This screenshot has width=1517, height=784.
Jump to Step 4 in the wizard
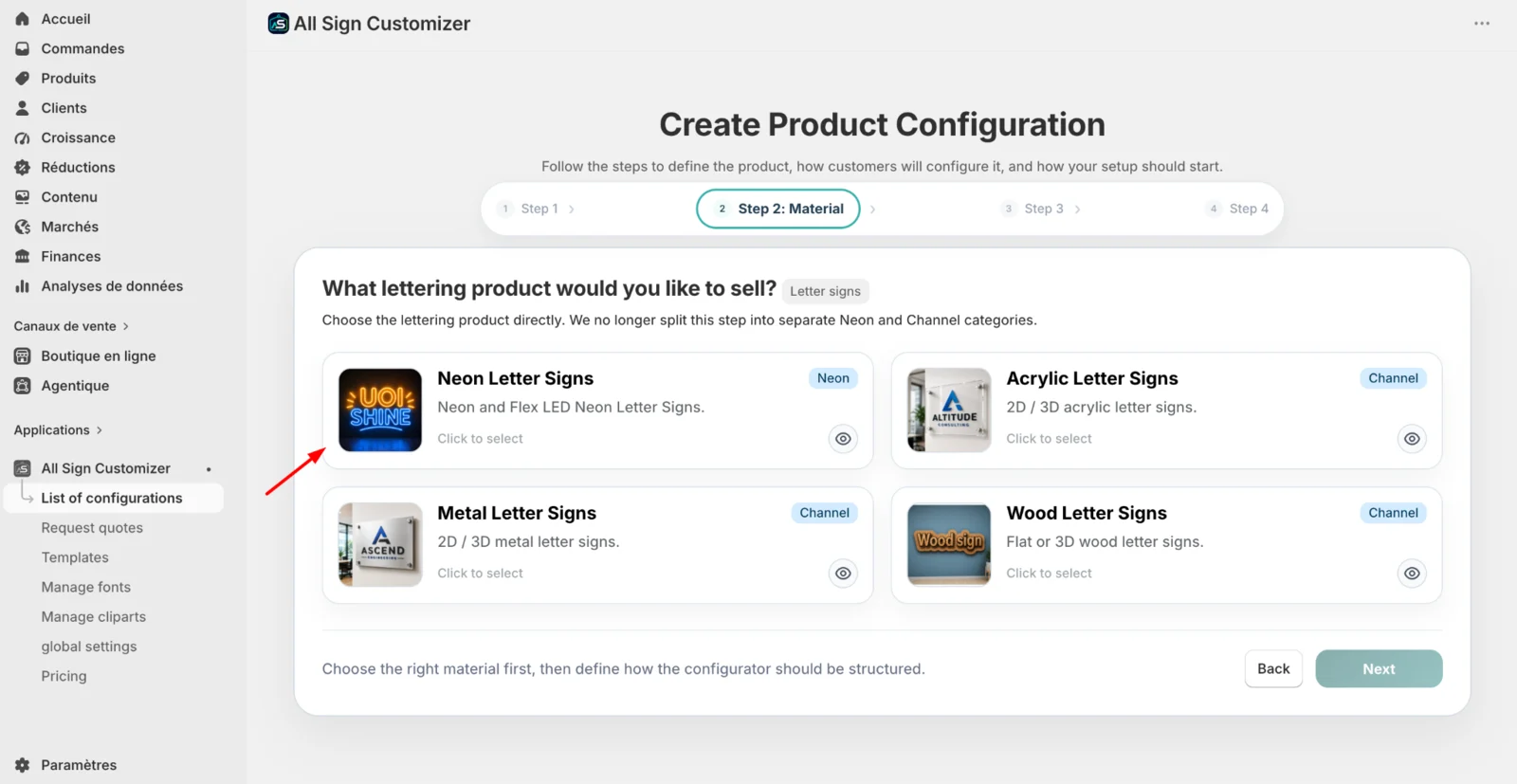click(1238, 209)
